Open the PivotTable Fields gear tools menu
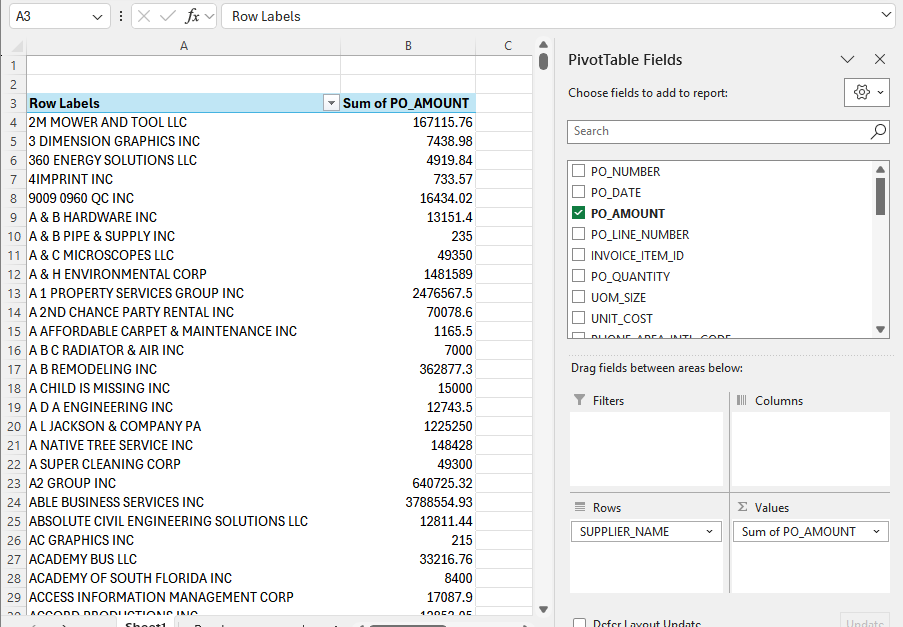This screenshot has height=627, width=903. coord(866,92)
